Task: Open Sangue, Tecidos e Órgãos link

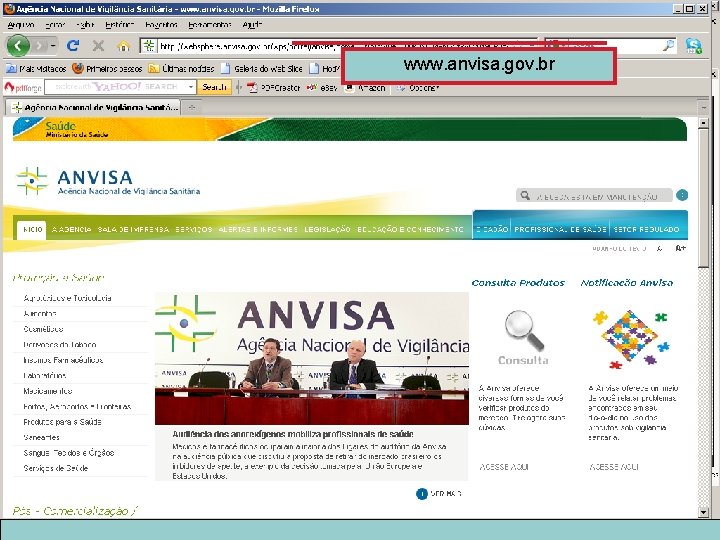Action: click(69, 453)
